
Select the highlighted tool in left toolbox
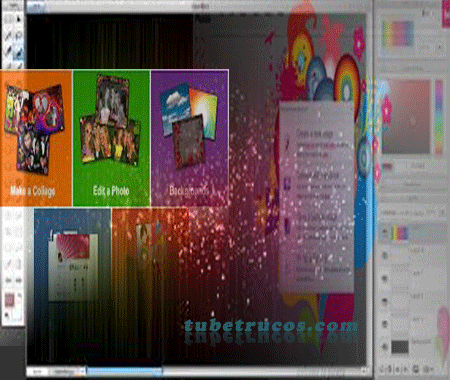pyautogui.click(x=19, y=53)
